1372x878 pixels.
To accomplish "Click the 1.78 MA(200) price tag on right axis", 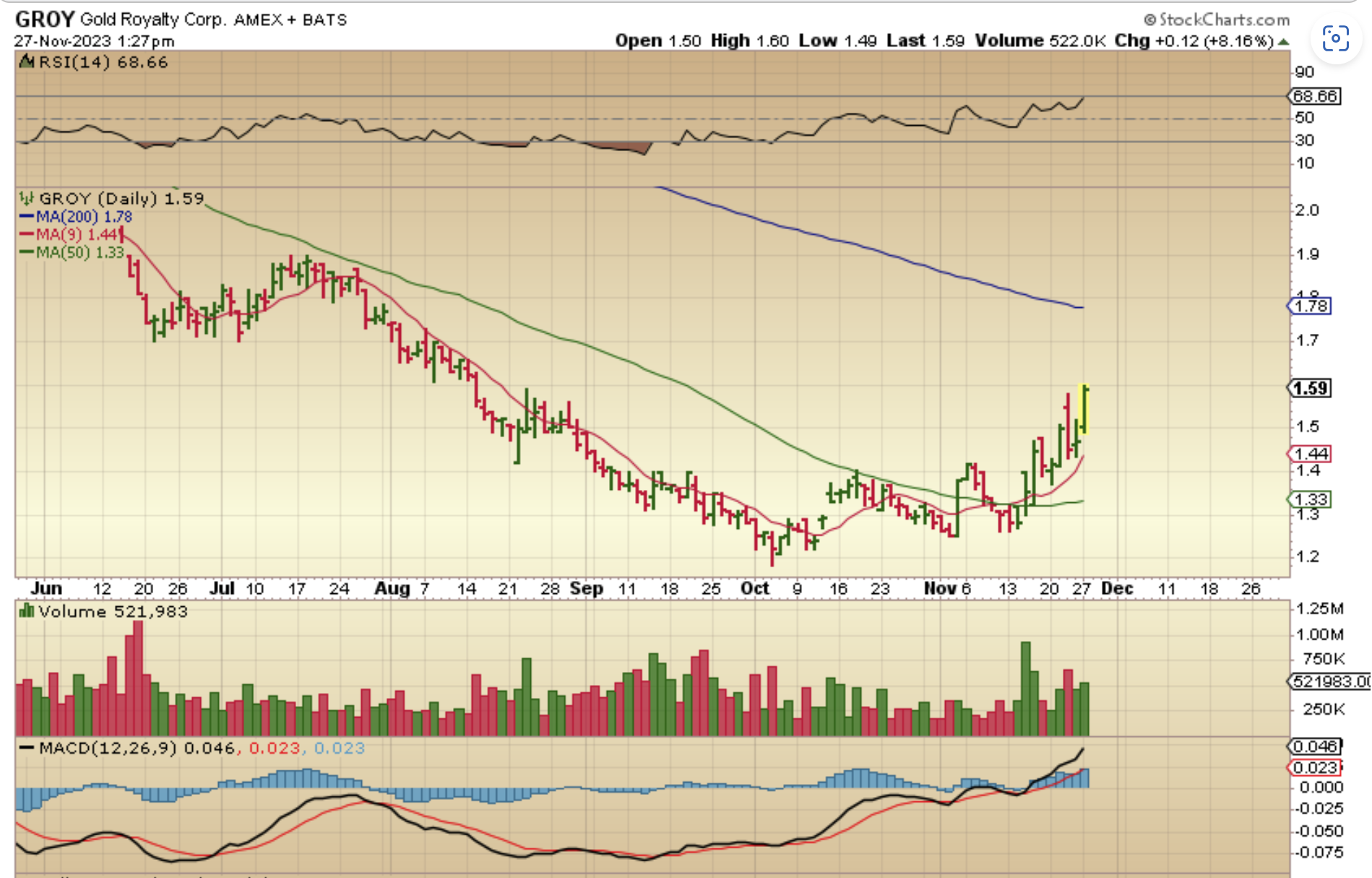I will pyautogui.click(x=1310, y=306).
